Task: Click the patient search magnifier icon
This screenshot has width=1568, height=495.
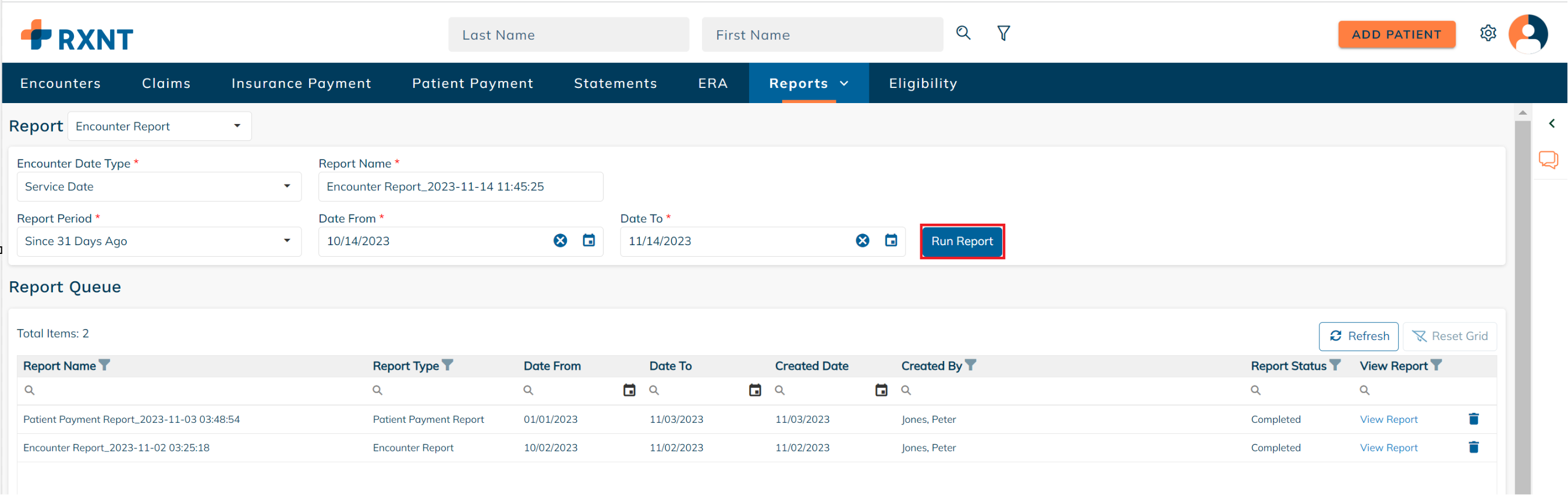Action: (963, 33)
